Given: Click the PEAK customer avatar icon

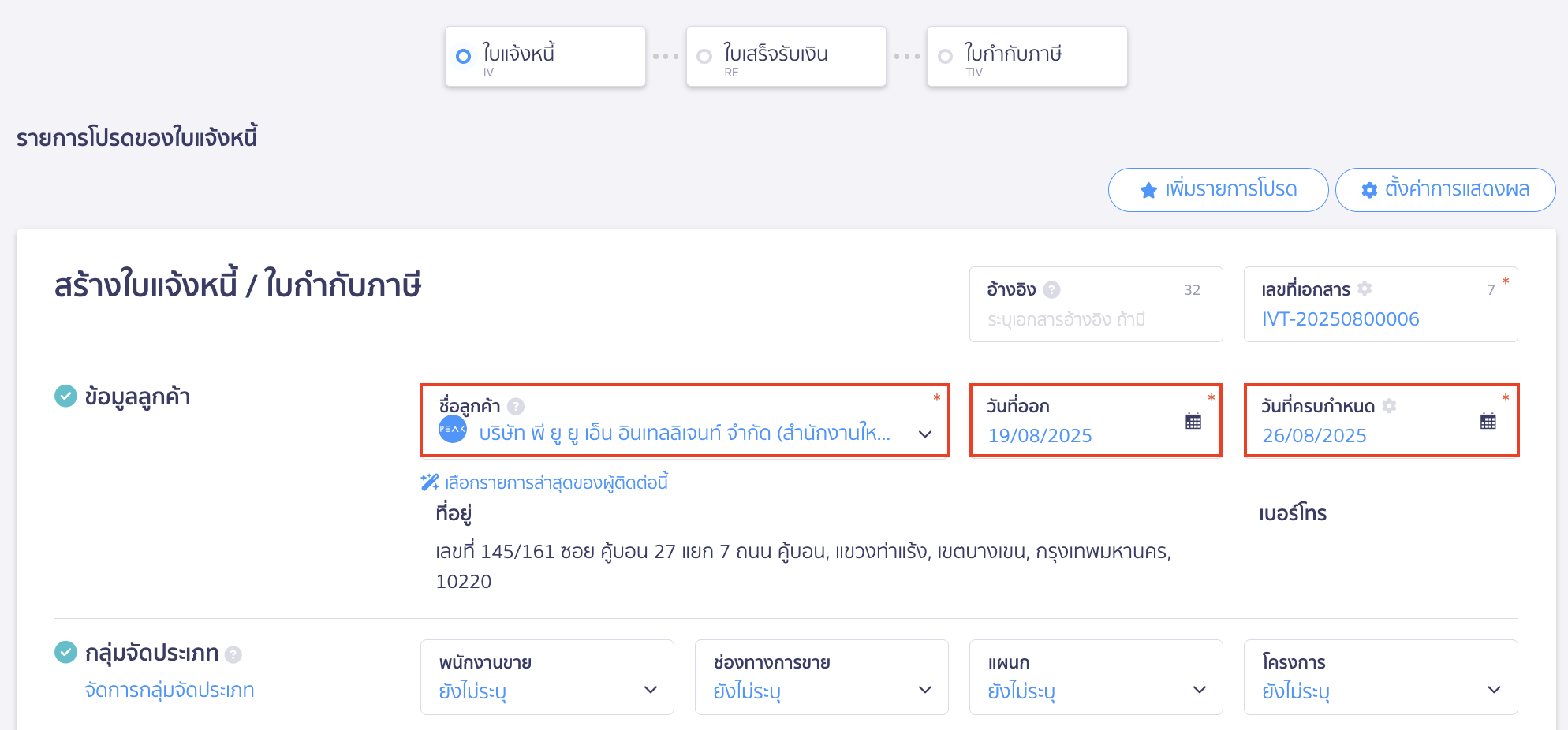Looking at the screenshot, I should pos(454,432).
